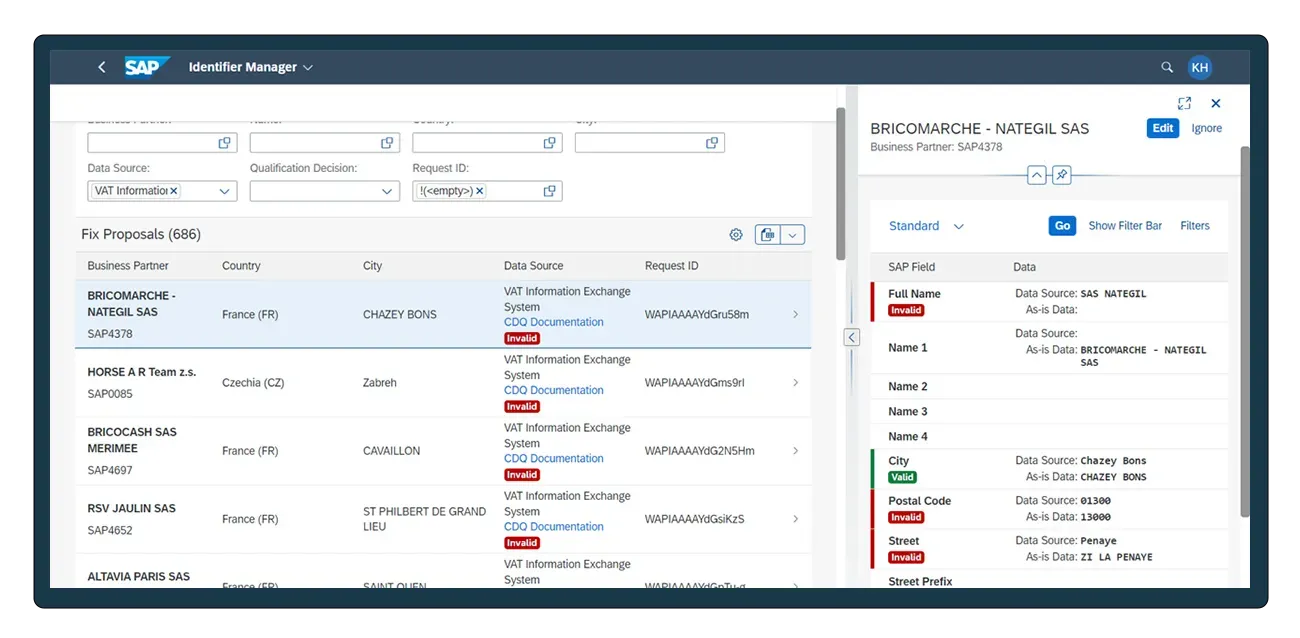Click the Name 1 field row

point(1049,348)
